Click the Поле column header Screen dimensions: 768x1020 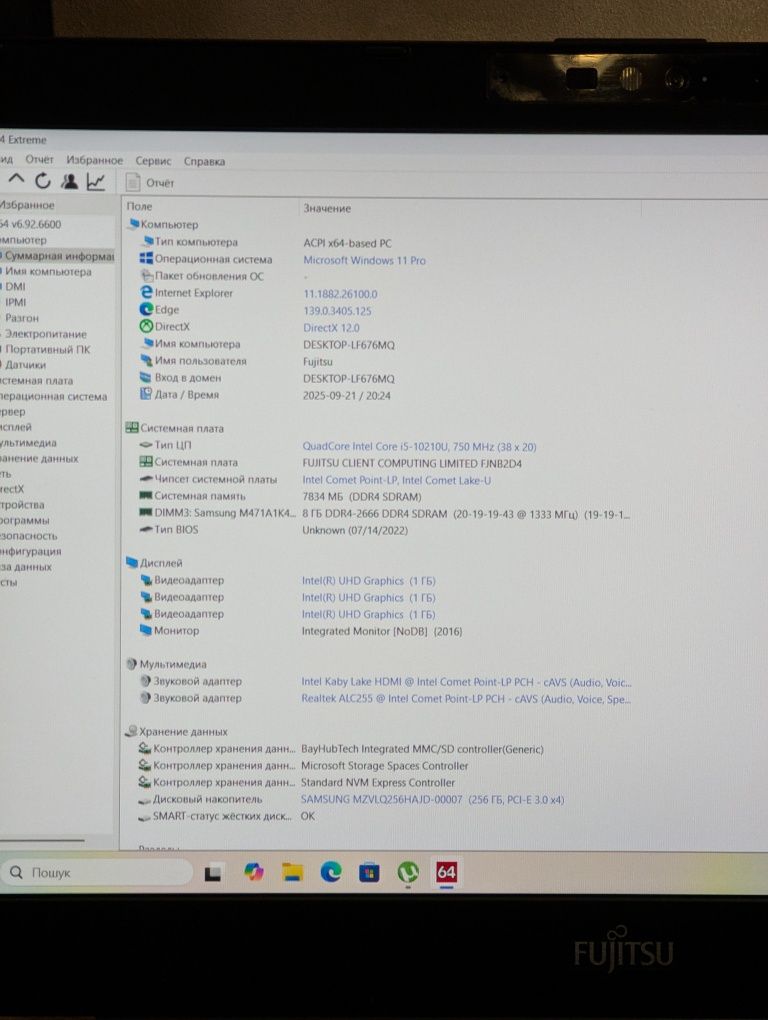point(139,206)
